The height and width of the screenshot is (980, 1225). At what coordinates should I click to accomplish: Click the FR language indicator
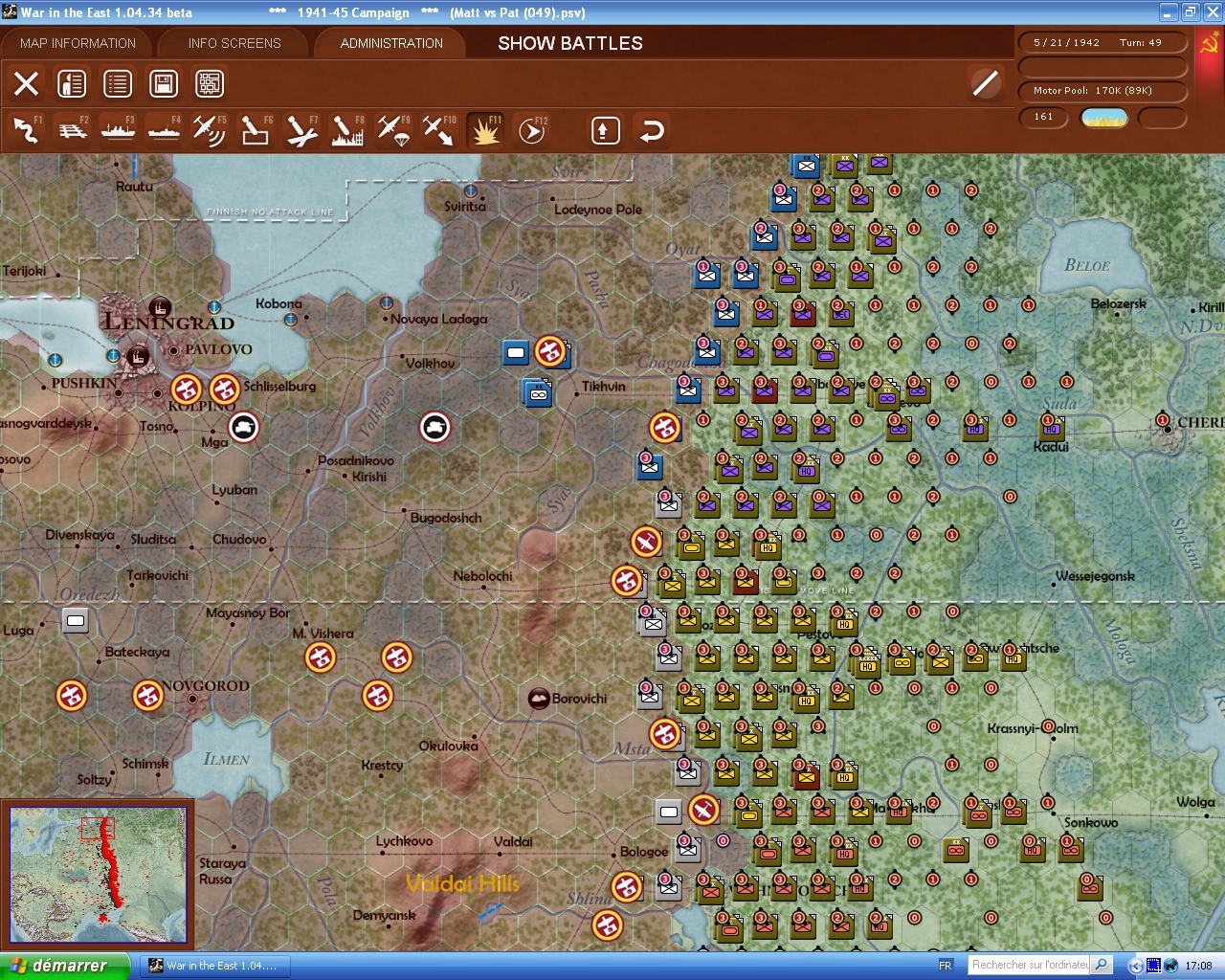tap(946, 966)
